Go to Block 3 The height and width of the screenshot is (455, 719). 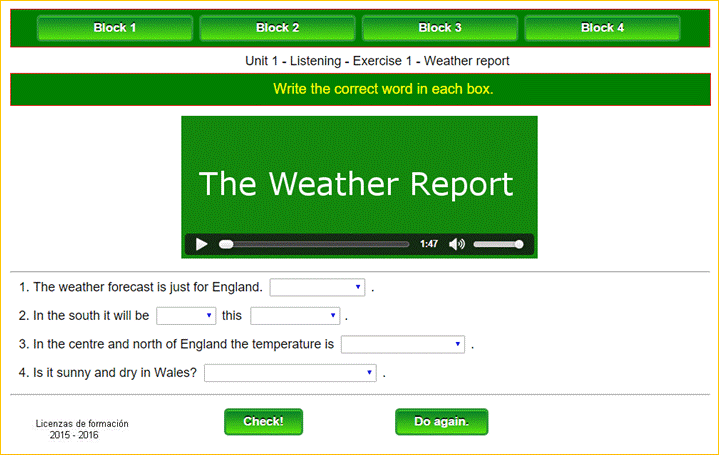(440, 28)
